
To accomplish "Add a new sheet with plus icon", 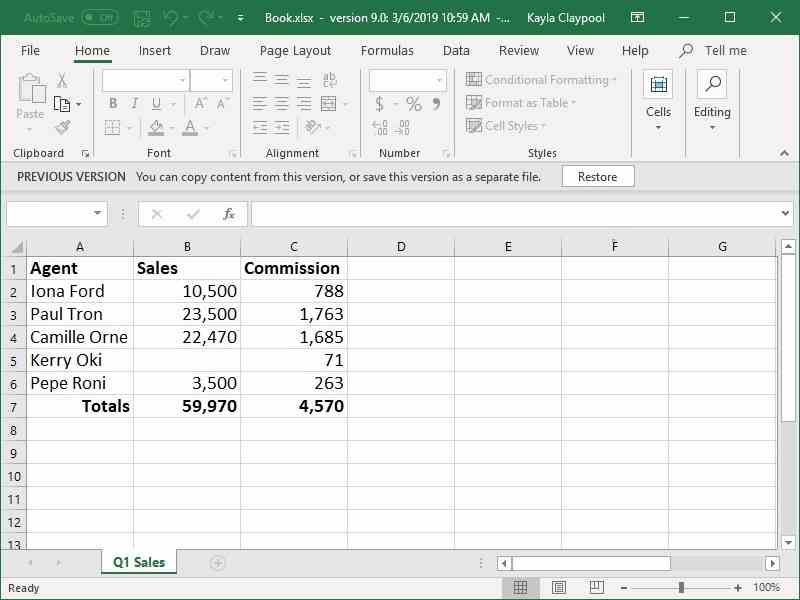I will [217, 563].
